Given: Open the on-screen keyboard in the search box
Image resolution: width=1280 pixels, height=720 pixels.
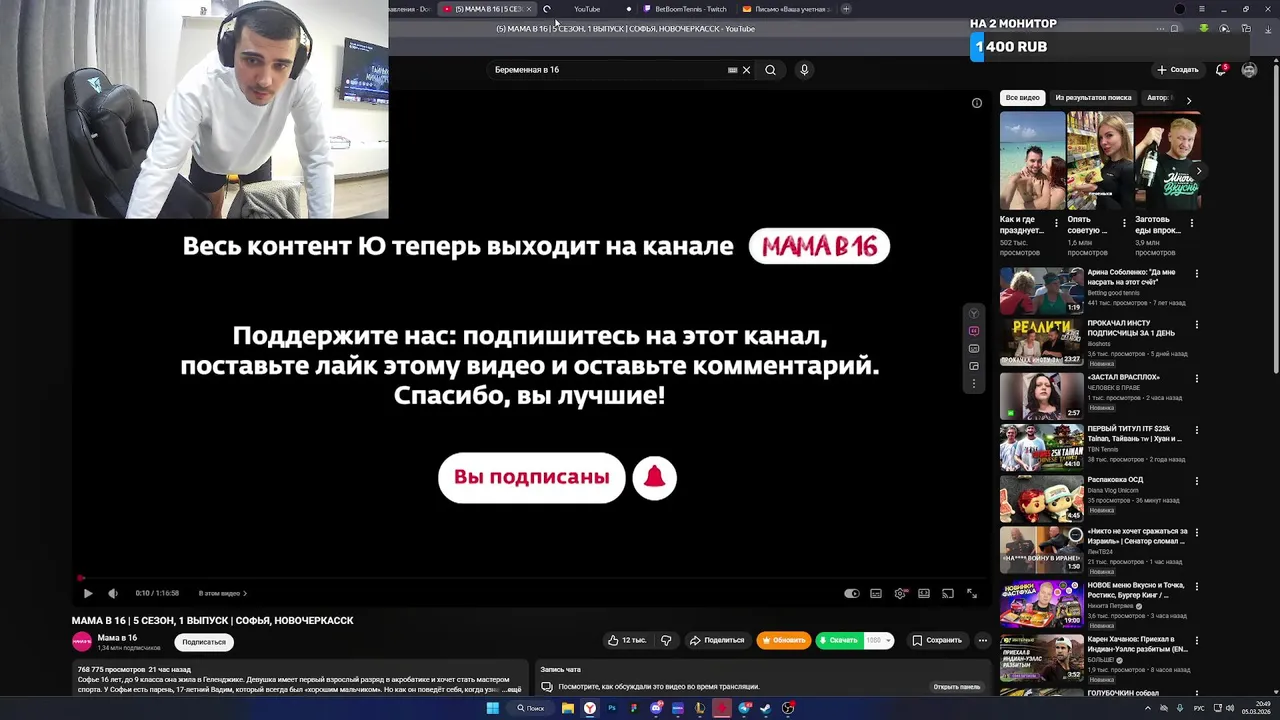Looking at the screenshot, I should tap(733, 70).
